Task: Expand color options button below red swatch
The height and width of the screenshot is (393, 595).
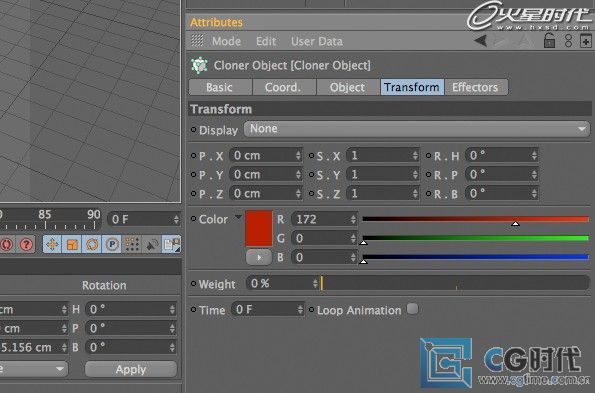Action: pyautogui.click(x=259, y=258)
